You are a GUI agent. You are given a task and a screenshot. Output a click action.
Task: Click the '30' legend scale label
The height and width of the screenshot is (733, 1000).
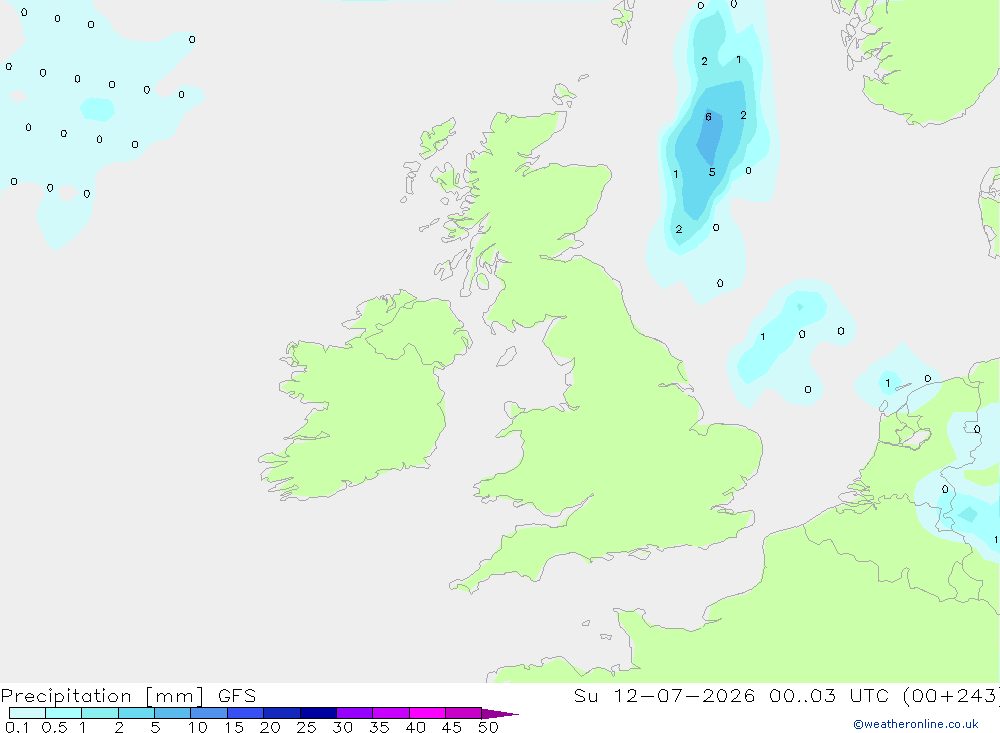click(x=343, y=727)
